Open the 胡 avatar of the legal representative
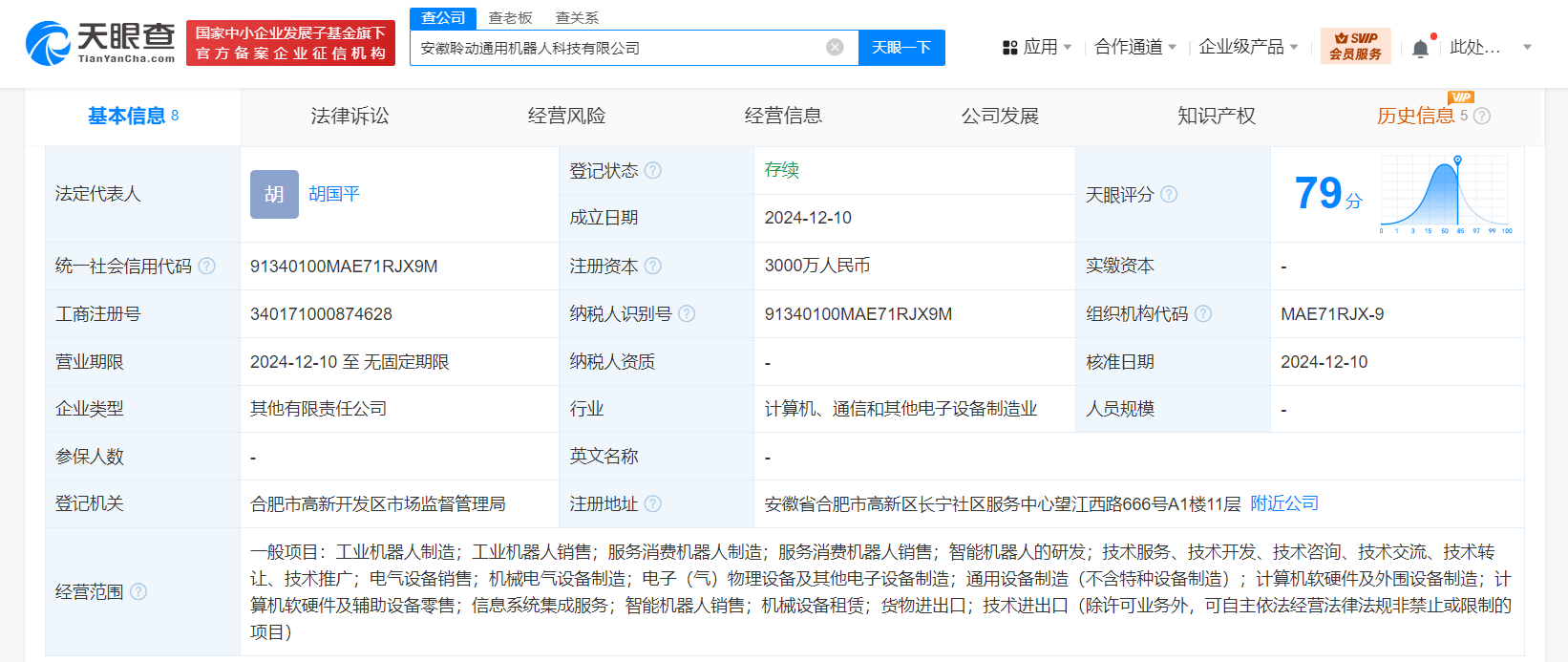This screenshot has width=1568, height=662. (274, 195)
